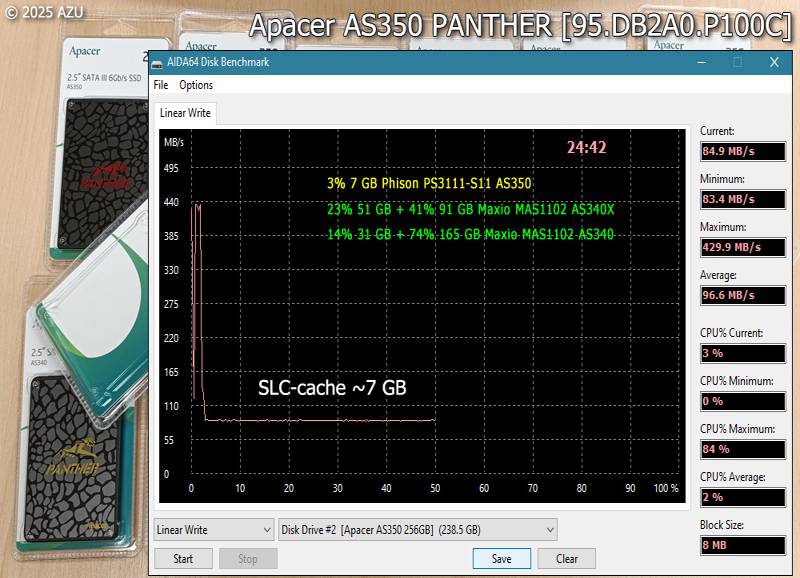Click the AIDA64 icon in the title bar

point(158,62)
